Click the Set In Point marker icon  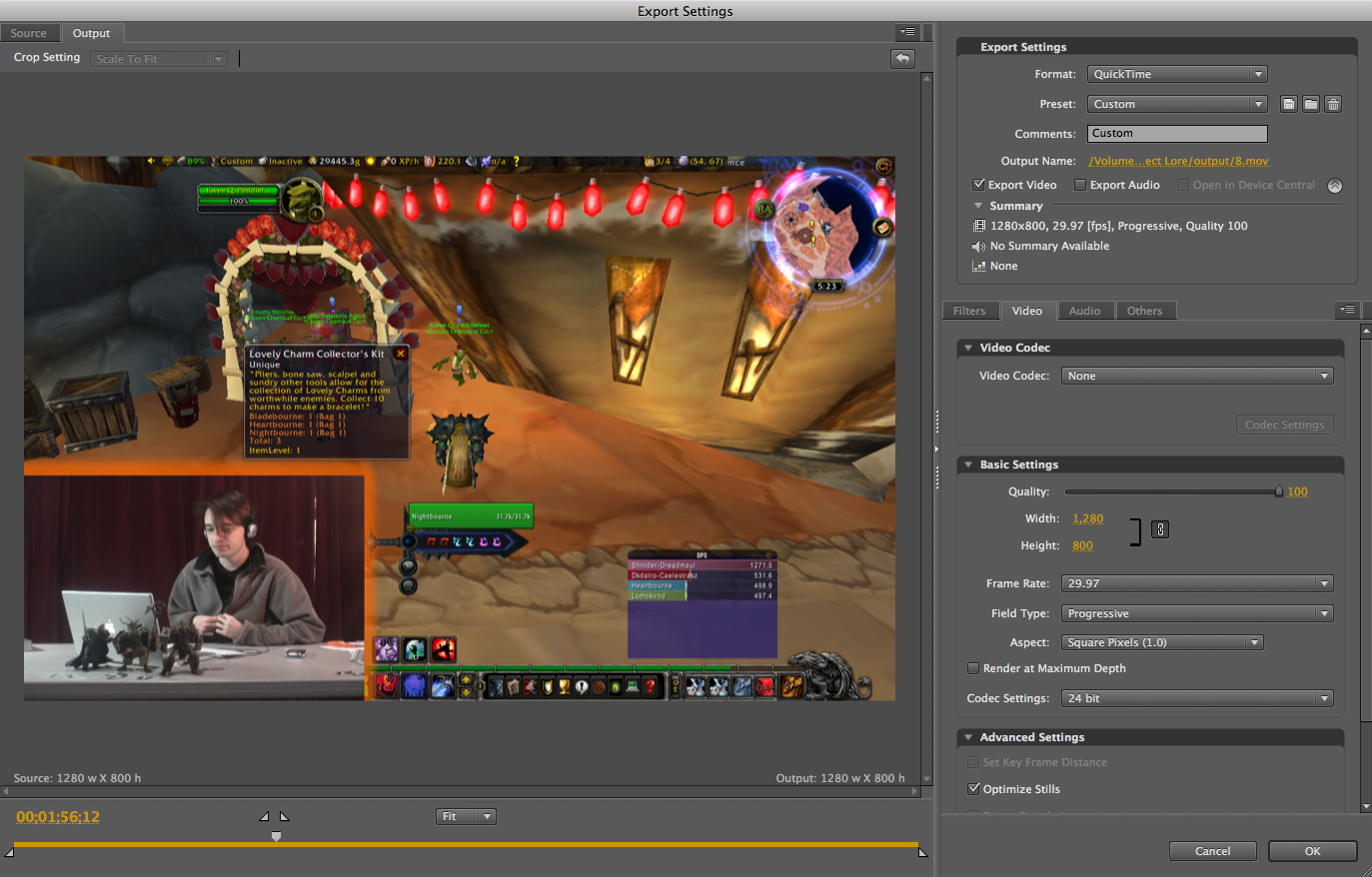click(264, 816)
